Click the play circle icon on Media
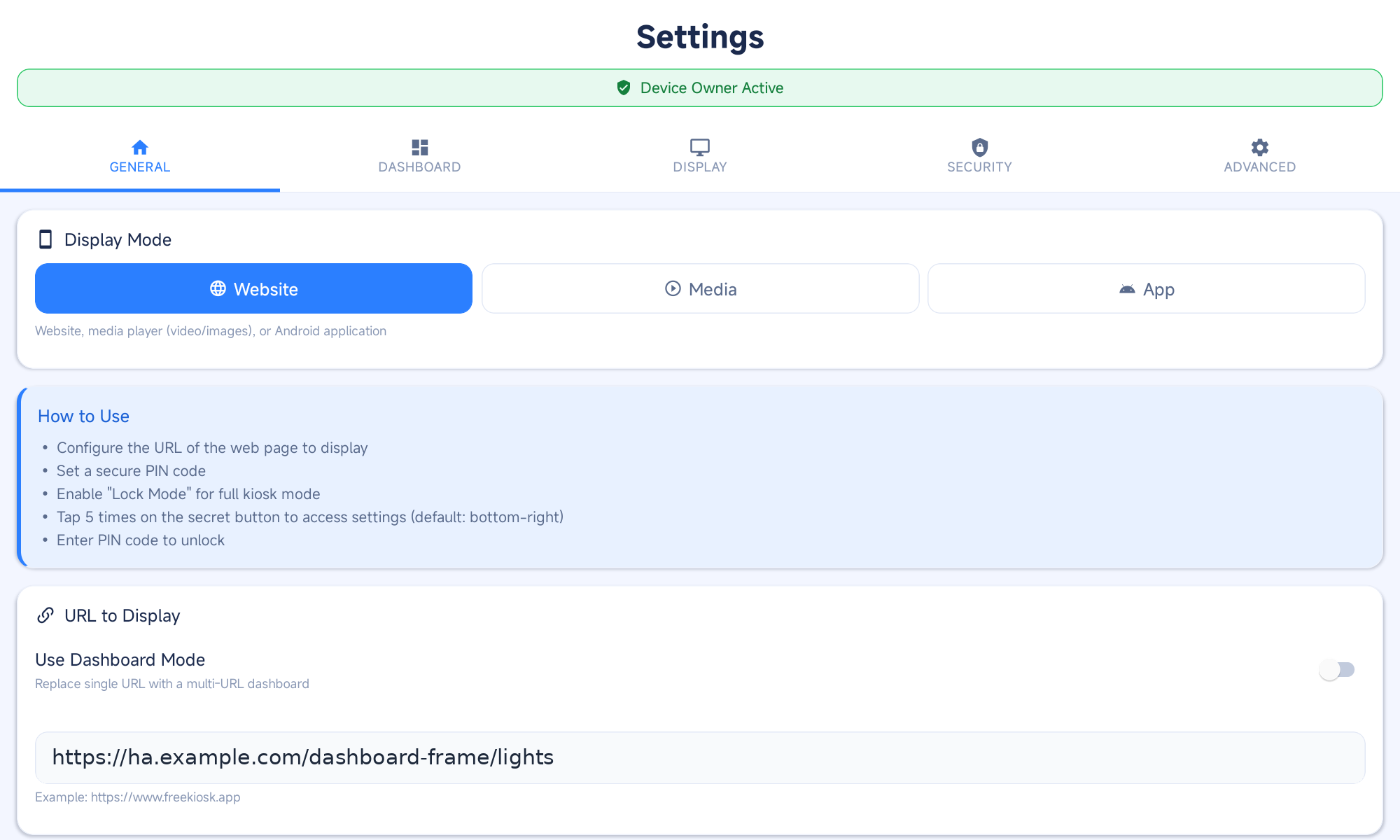 [673, 288]
